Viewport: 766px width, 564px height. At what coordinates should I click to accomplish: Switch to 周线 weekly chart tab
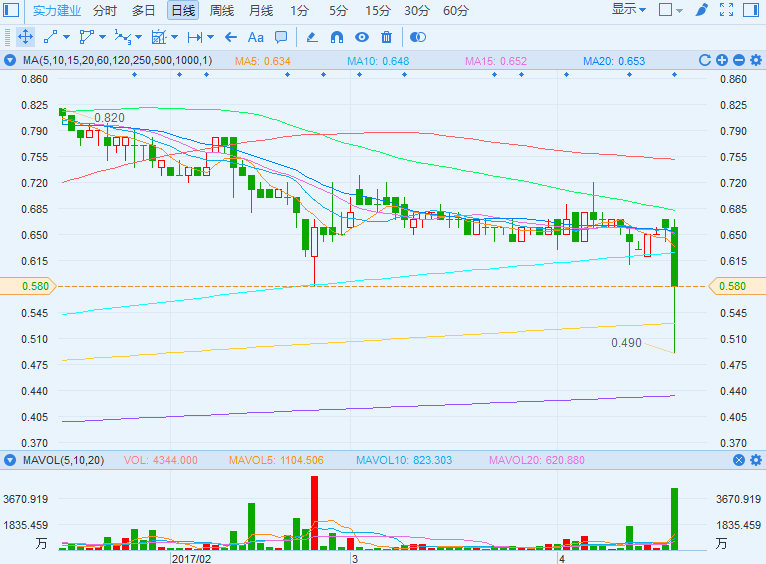(x=222, y=10)
